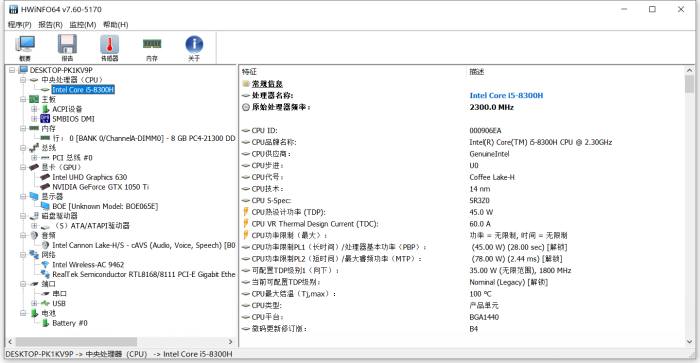Collapse the 中央处理器（CPU）tree node
The width and height of the screenshot is (700, 363).
click(x=23, y=80)
